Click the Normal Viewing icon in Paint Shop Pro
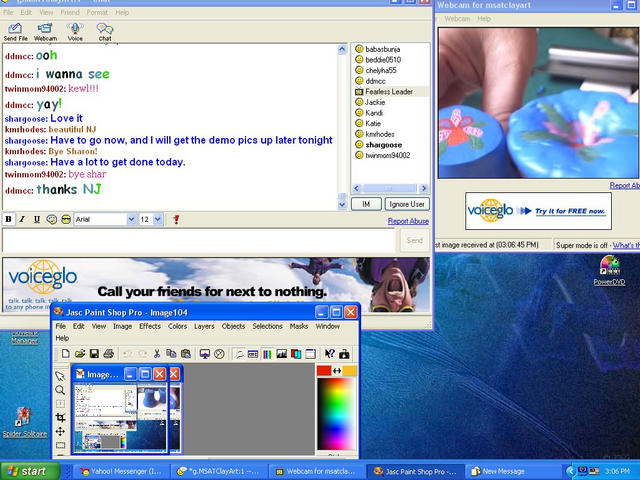The height and width of the screenshot is (480, 640). tap(220, 354)
